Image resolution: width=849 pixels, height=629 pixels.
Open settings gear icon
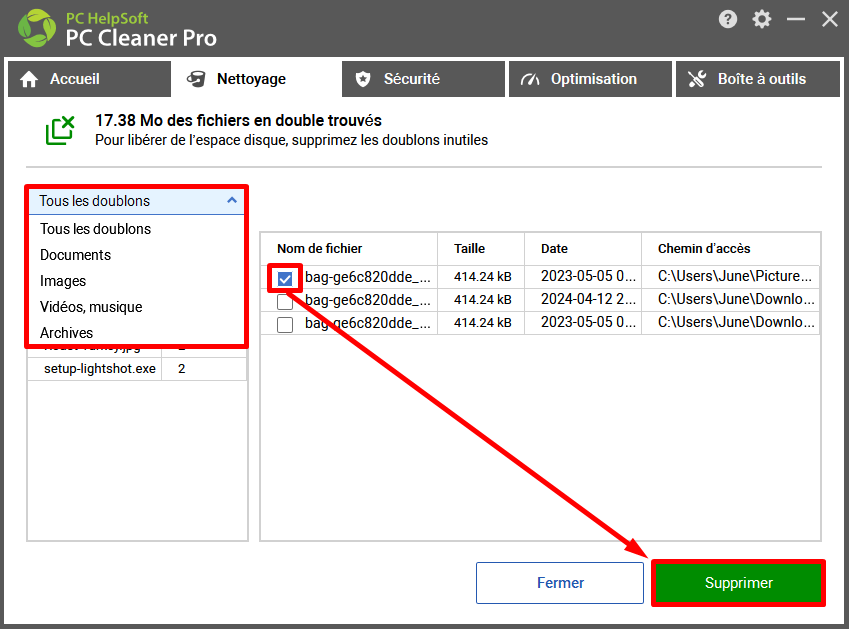(762, 19)
